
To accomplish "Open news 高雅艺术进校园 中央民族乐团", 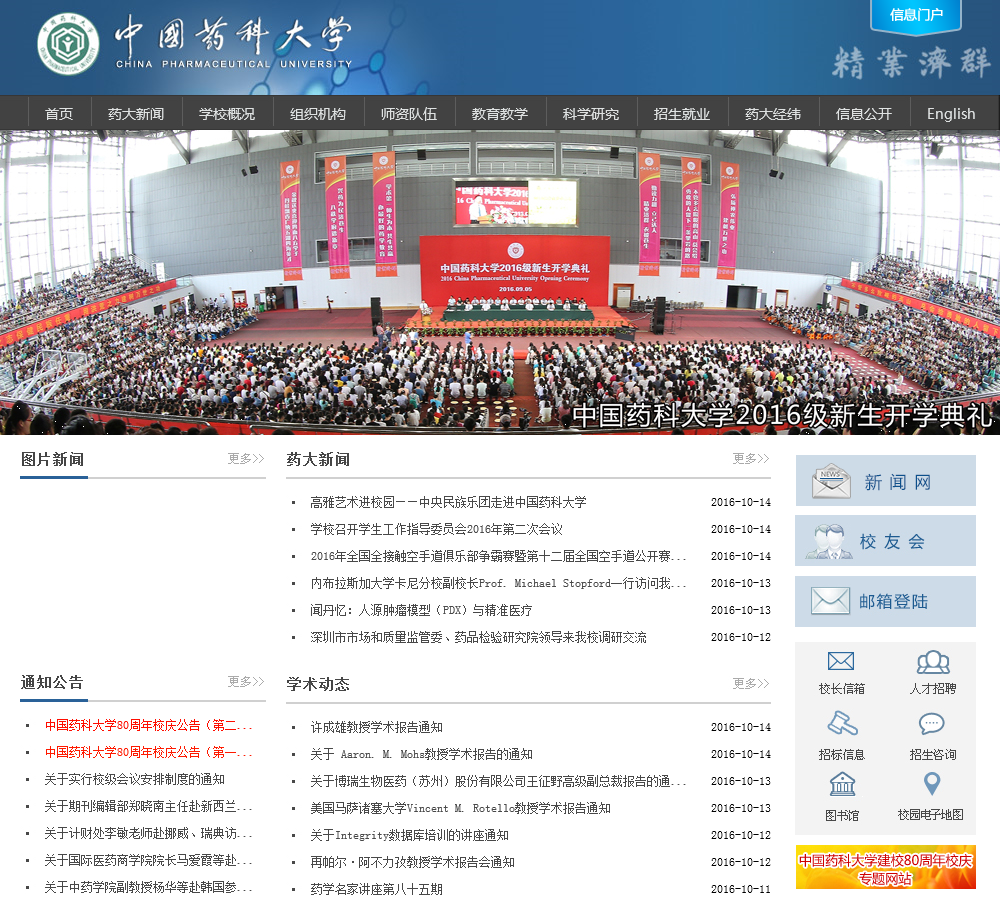I will coord(448,502).
